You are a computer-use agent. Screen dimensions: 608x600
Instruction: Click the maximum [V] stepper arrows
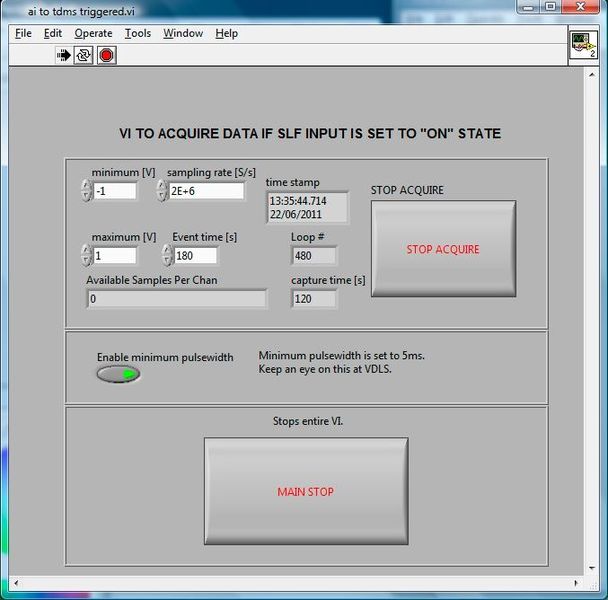(86, 255)
